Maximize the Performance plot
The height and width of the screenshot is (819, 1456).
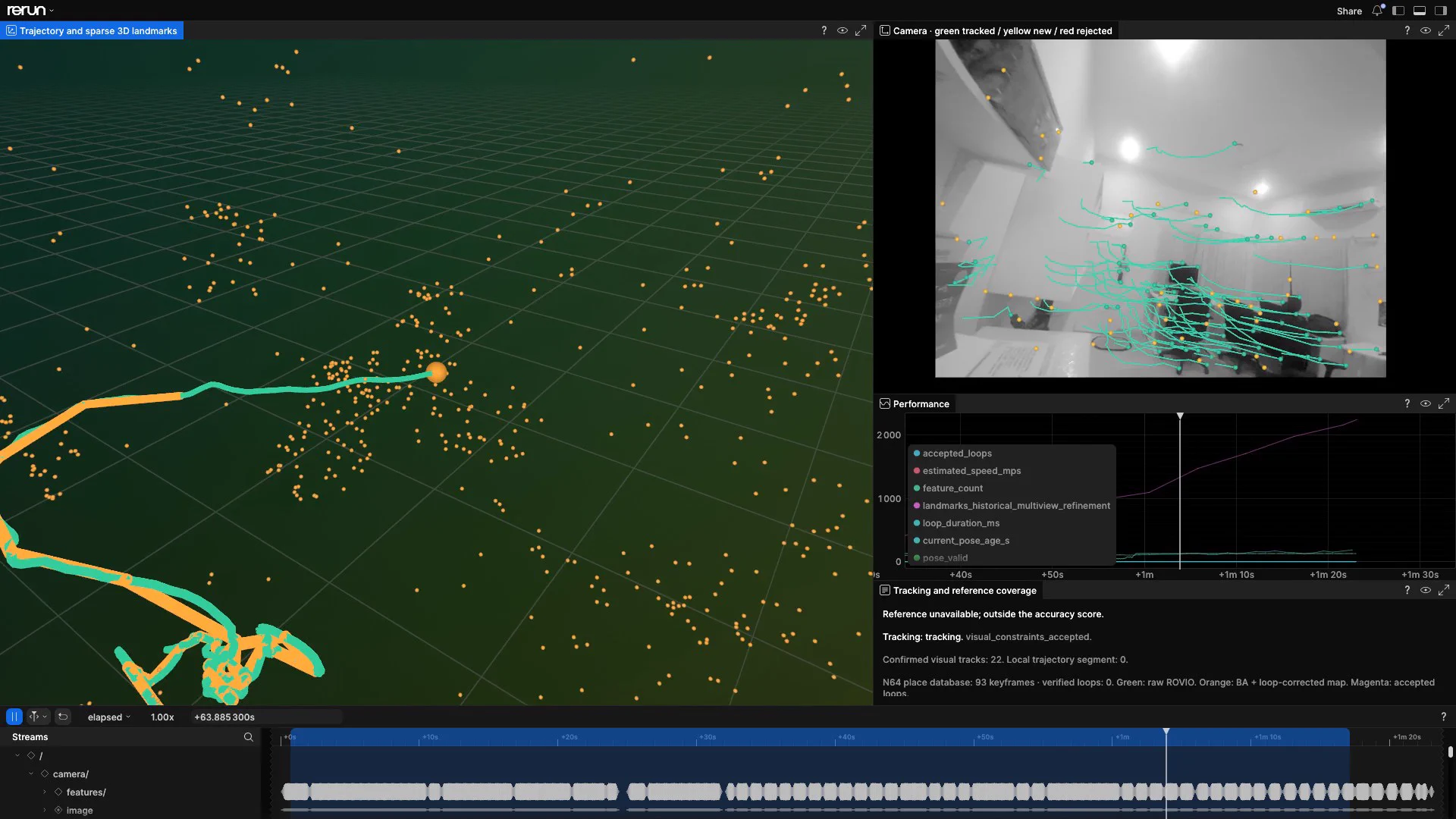pyautogui.click(x=1444, y=403)
